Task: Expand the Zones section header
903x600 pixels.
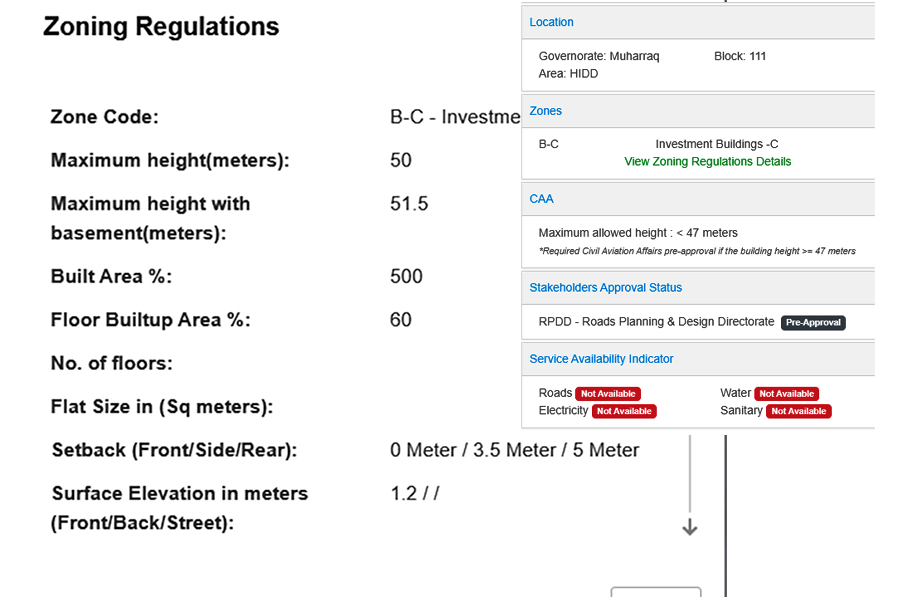Action: coord(545,111)
